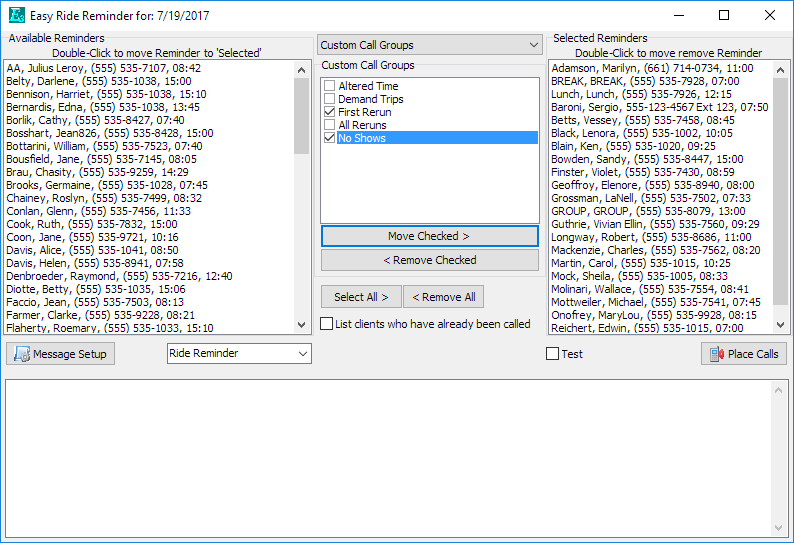794x543 pixels.
Task: Click inside the bottom log text area
Action: coord(389,458)
